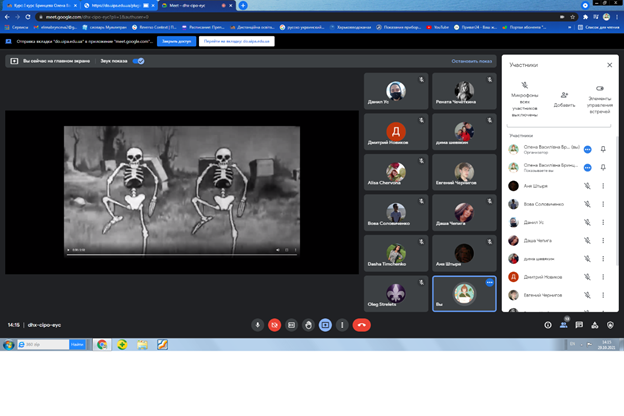Open Chrome from the Windows taskbar

(102, 344)
